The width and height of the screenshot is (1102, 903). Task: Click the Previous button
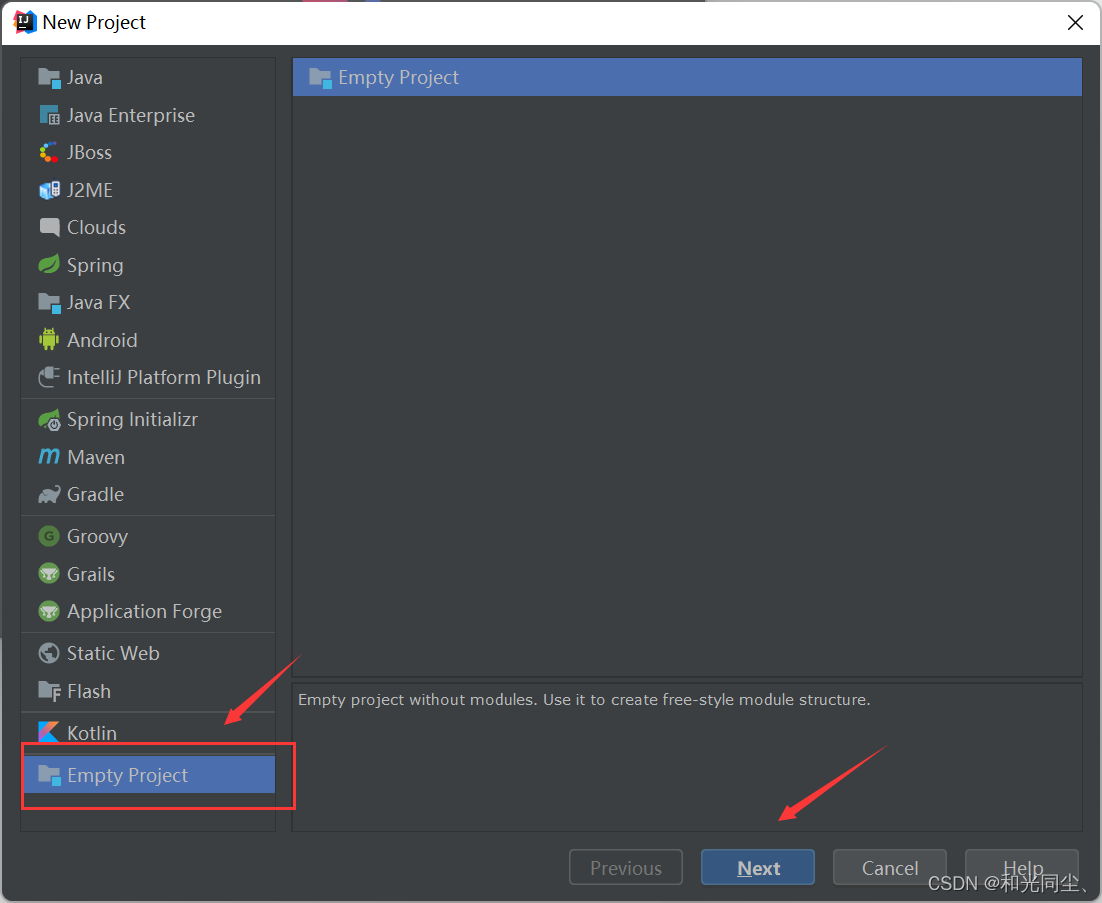pyautogui.click(x=625, y=868)
